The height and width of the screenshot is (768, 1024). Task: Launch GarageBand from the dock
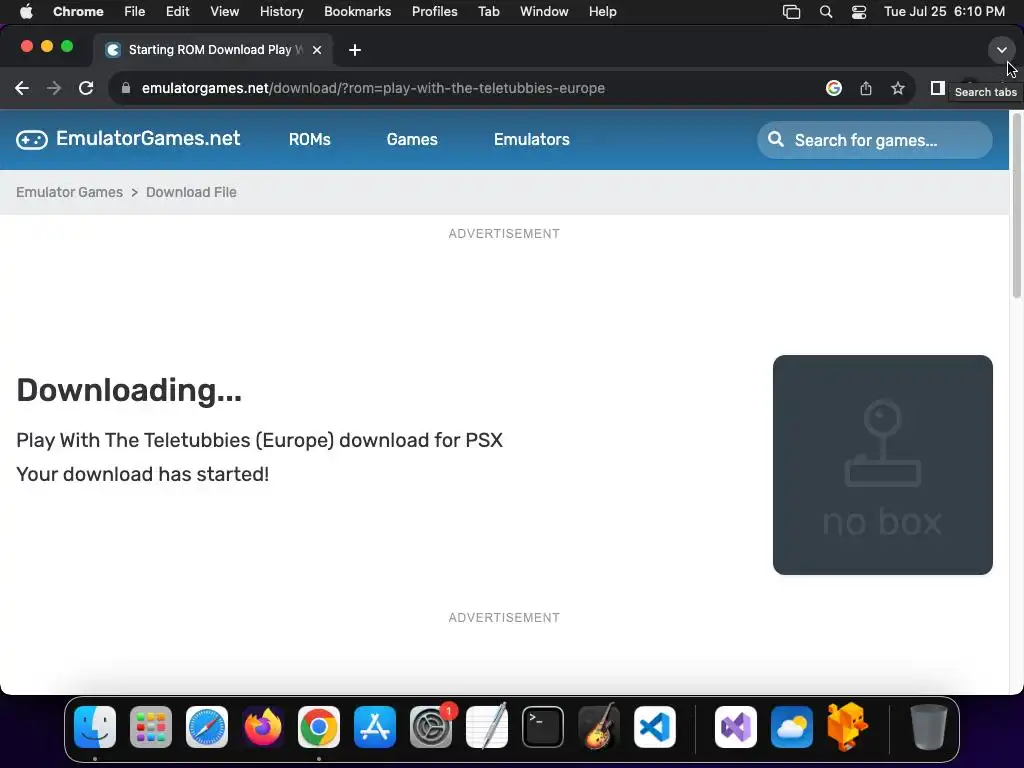(599, 727)
